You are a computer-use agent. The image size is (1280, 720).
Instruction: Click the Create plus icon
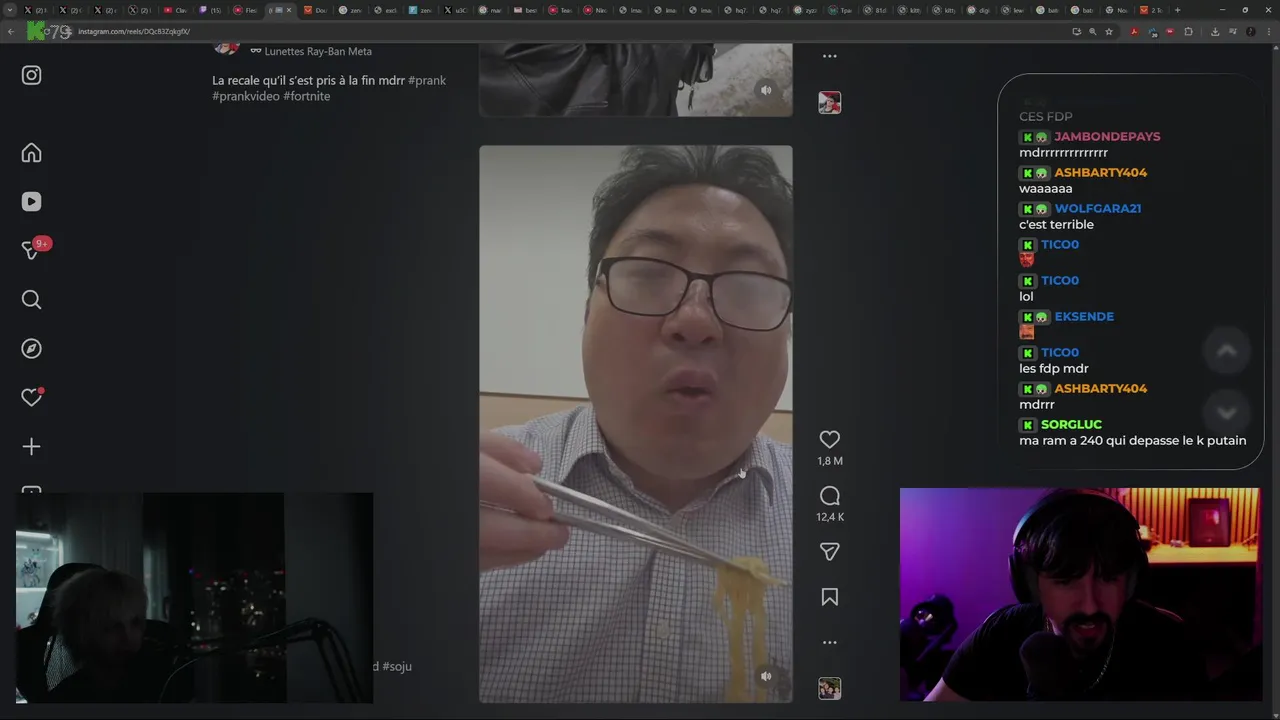tap(31, 447)
